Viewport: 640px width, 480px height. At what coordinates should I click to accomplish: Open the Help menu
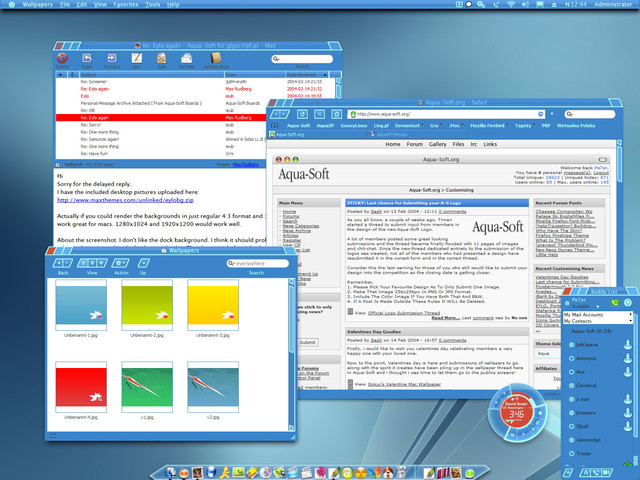coord(173,4)
